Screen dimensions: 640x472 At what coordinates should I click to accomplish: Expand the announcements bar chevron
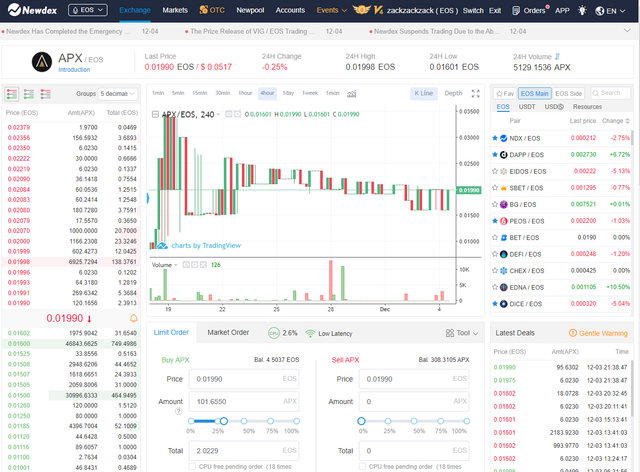[x=627, y=31]
